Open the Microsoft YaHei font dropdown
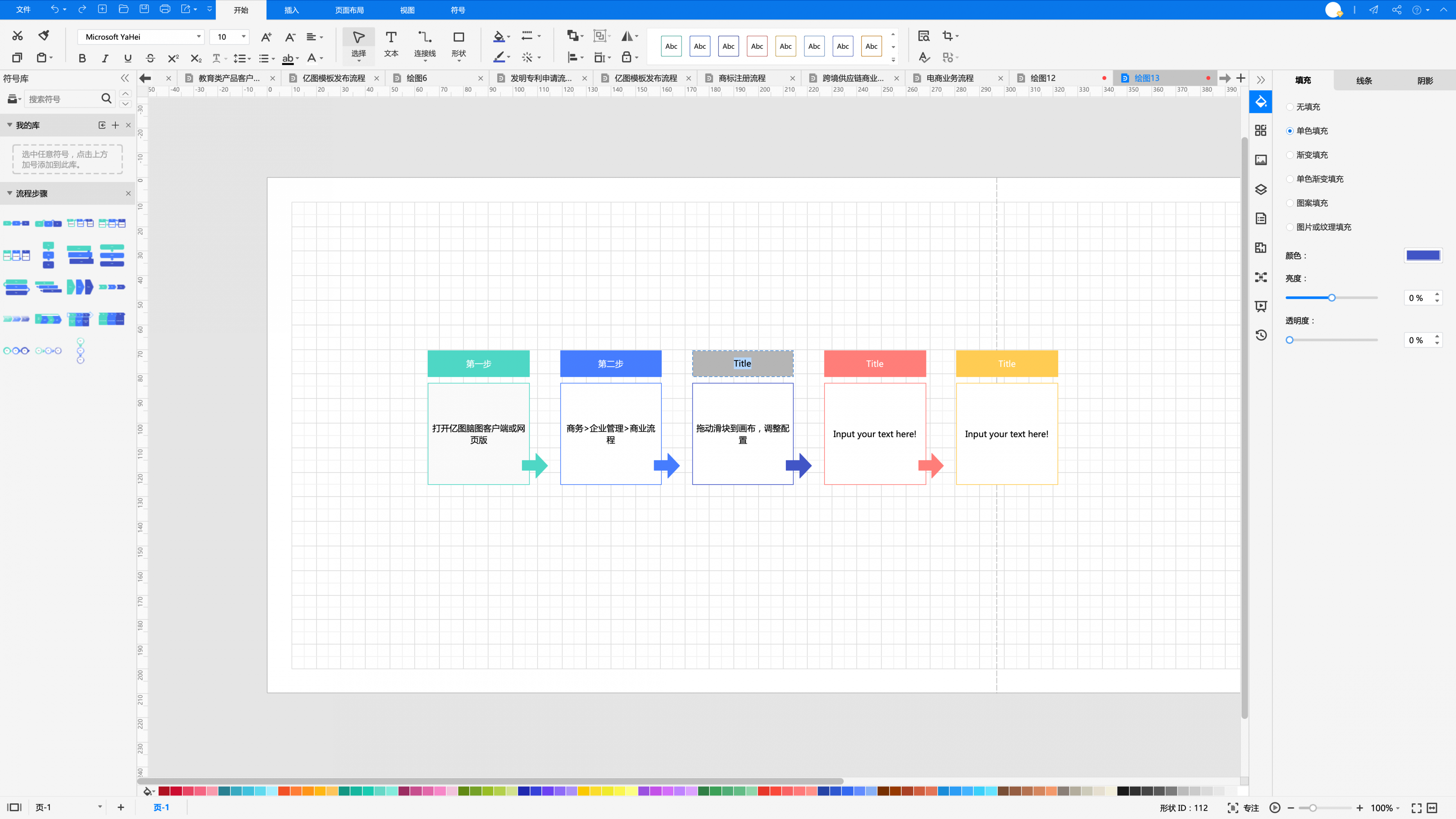 click(x=141, y=37)
